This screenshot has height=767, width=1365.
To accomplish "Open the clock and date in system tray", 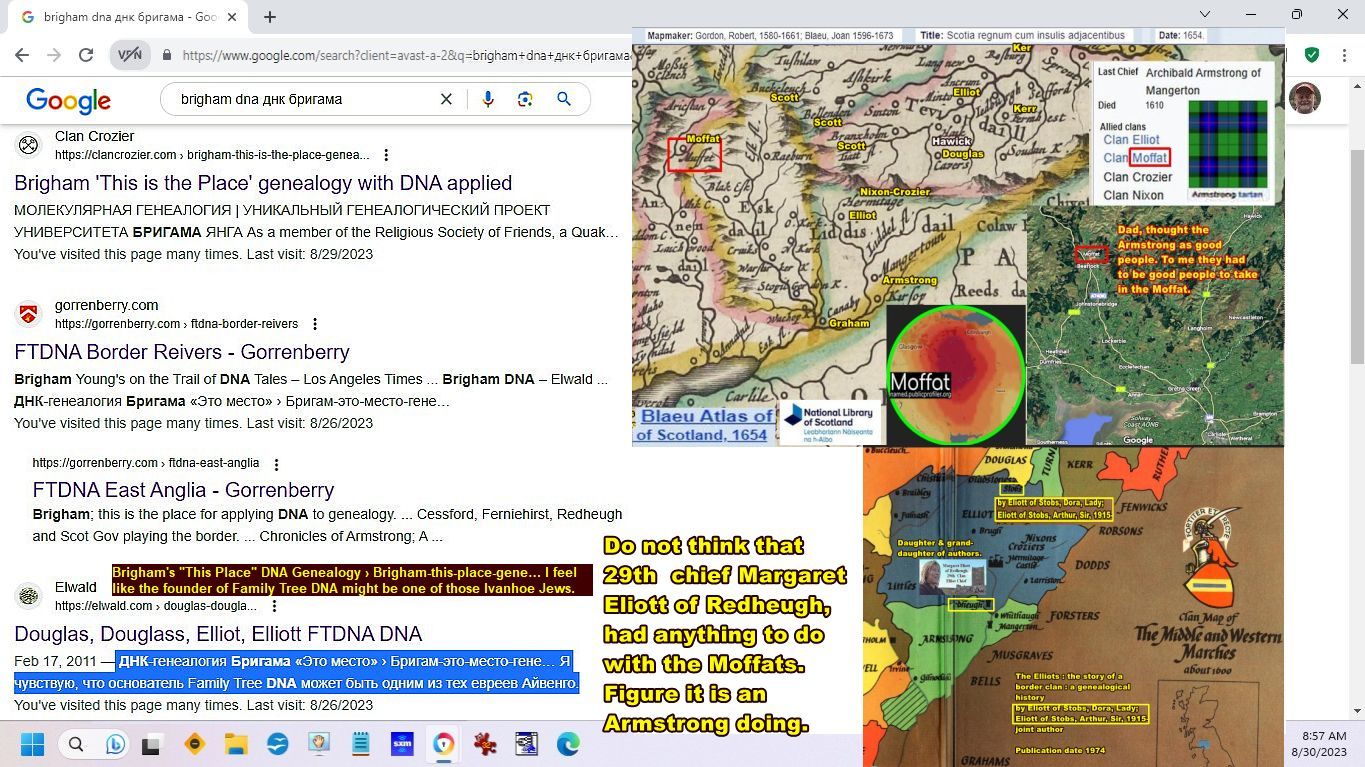I will (1318, 744).
